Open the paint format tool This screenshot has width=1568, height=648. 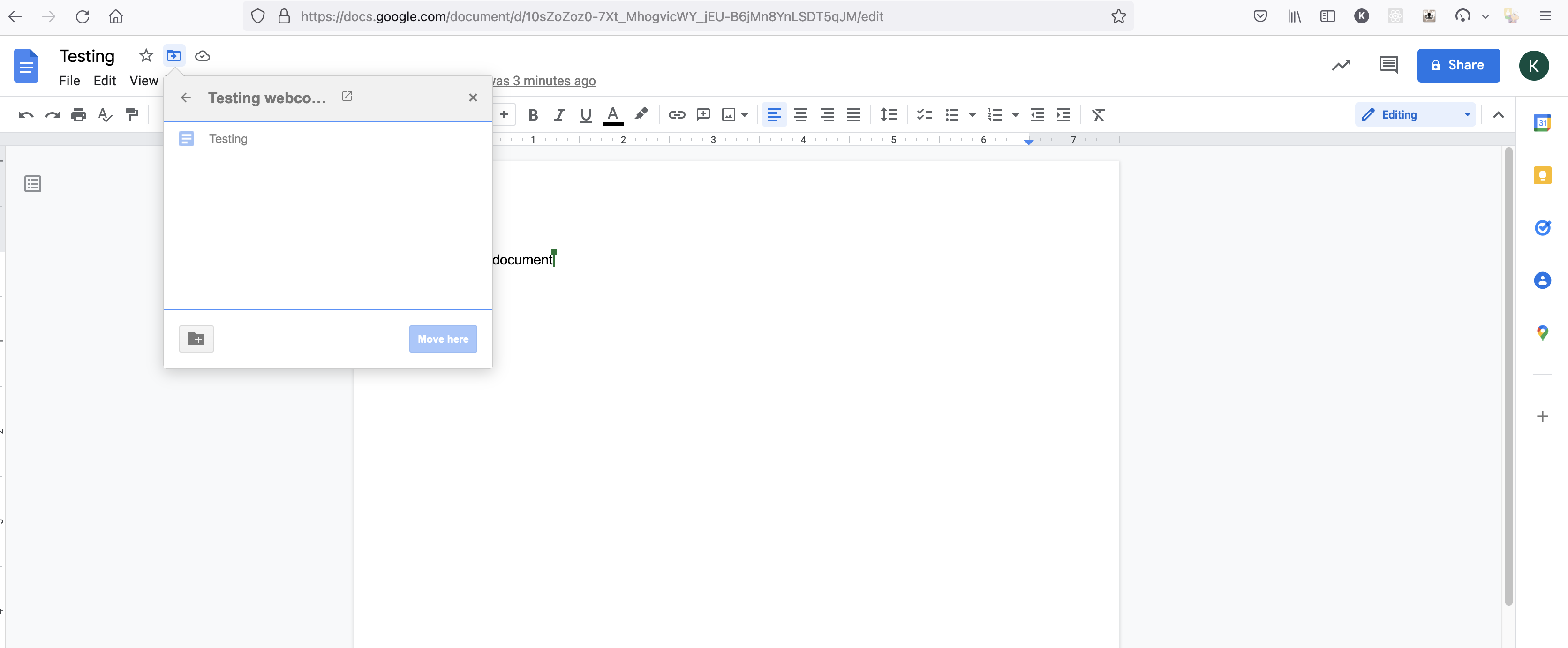[x=131, y=114]
